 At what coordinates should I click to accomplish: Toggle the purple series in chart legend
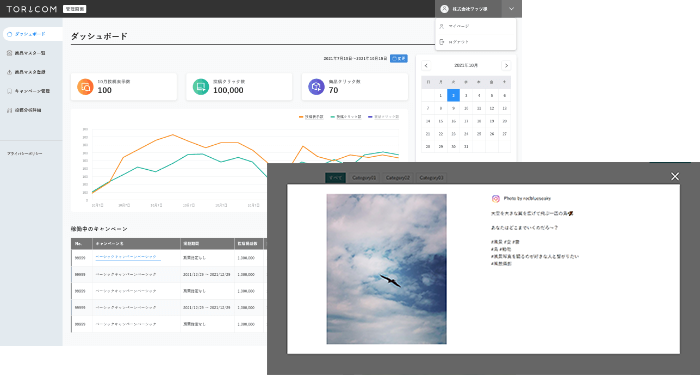[383, 117]
